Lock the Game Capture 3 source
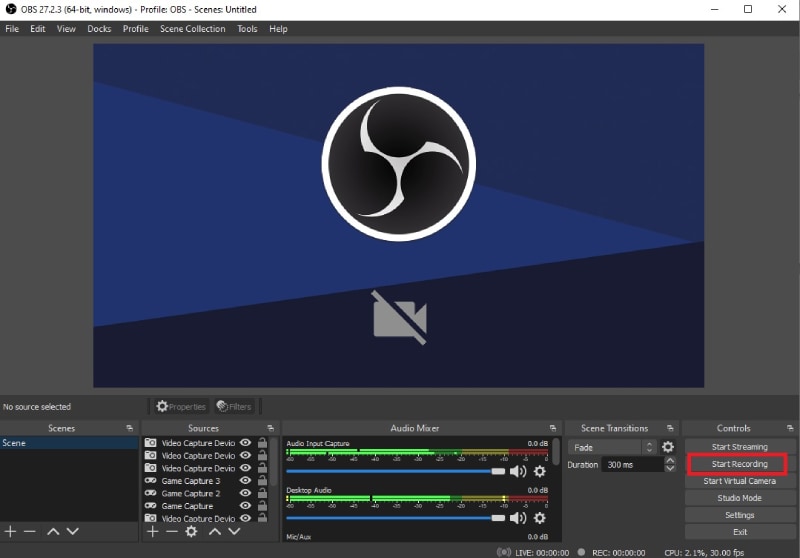This screenshot has width=800, height=558. [x=262, y=480]
